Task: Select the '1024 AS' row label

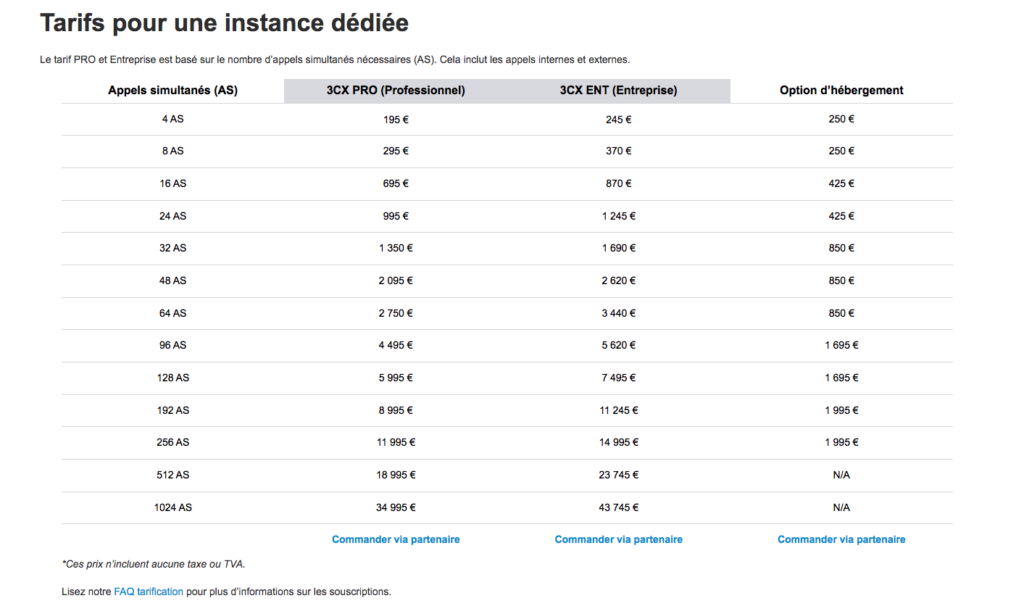Action: pyautogui.click(x=172, y=508)
